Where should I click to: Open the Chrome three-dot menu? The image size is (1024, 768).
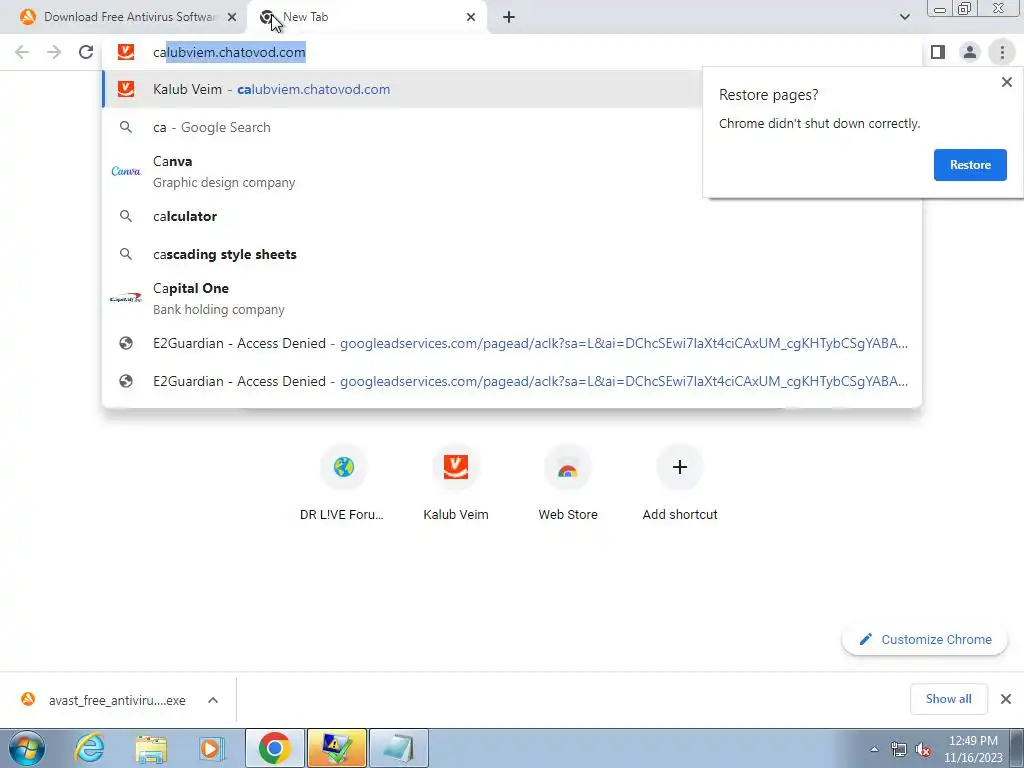pyautogui.click(x=1002, y=52)
